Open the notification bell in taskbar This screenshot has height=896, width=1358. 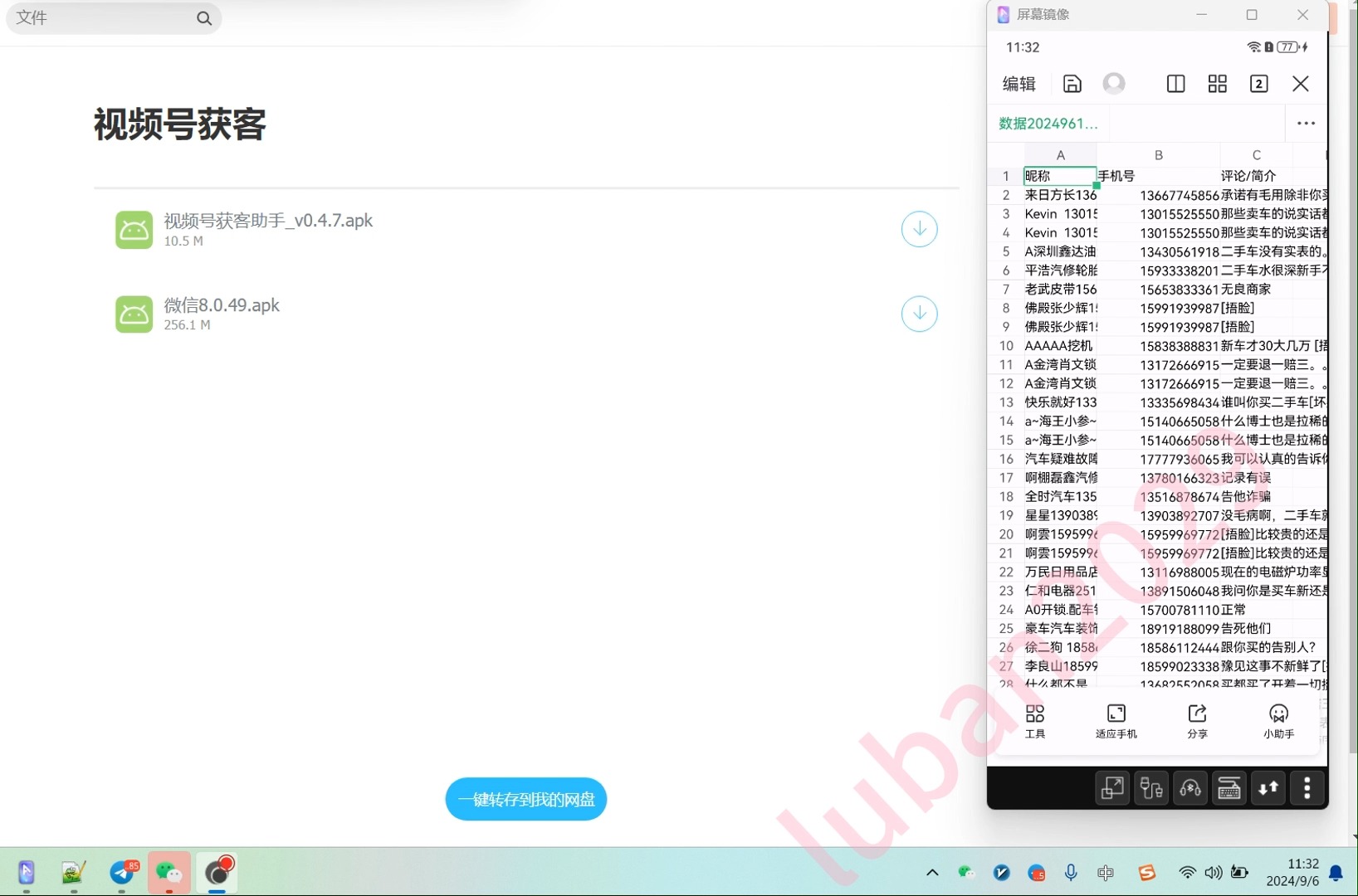coord(1336,873)
